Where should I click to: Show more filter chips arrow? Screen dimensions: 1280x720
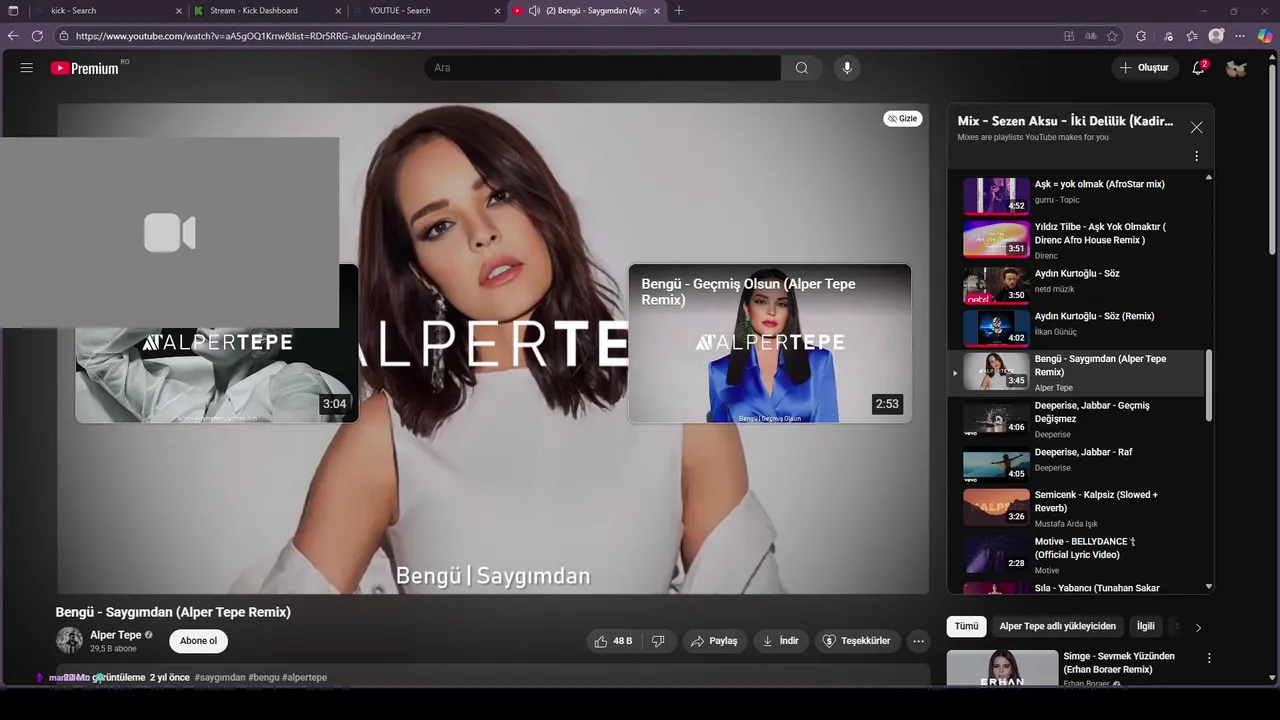[x=1198, y=627]
